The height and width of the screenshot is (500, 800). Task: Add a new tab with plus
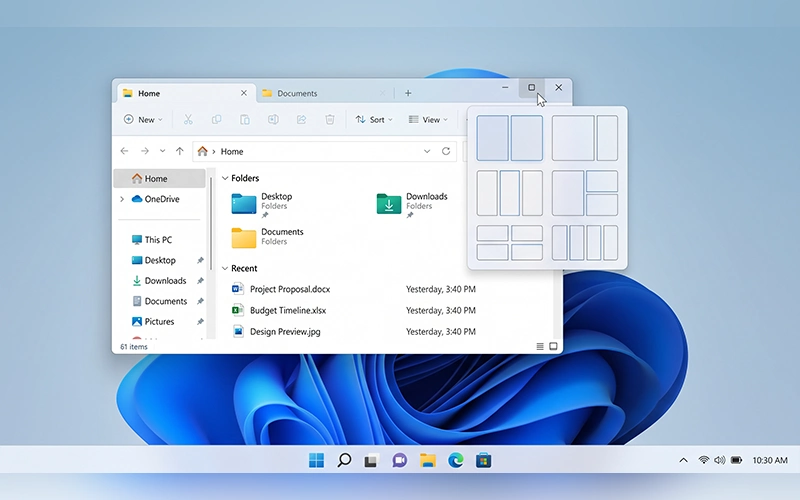(x=408, y=93)
